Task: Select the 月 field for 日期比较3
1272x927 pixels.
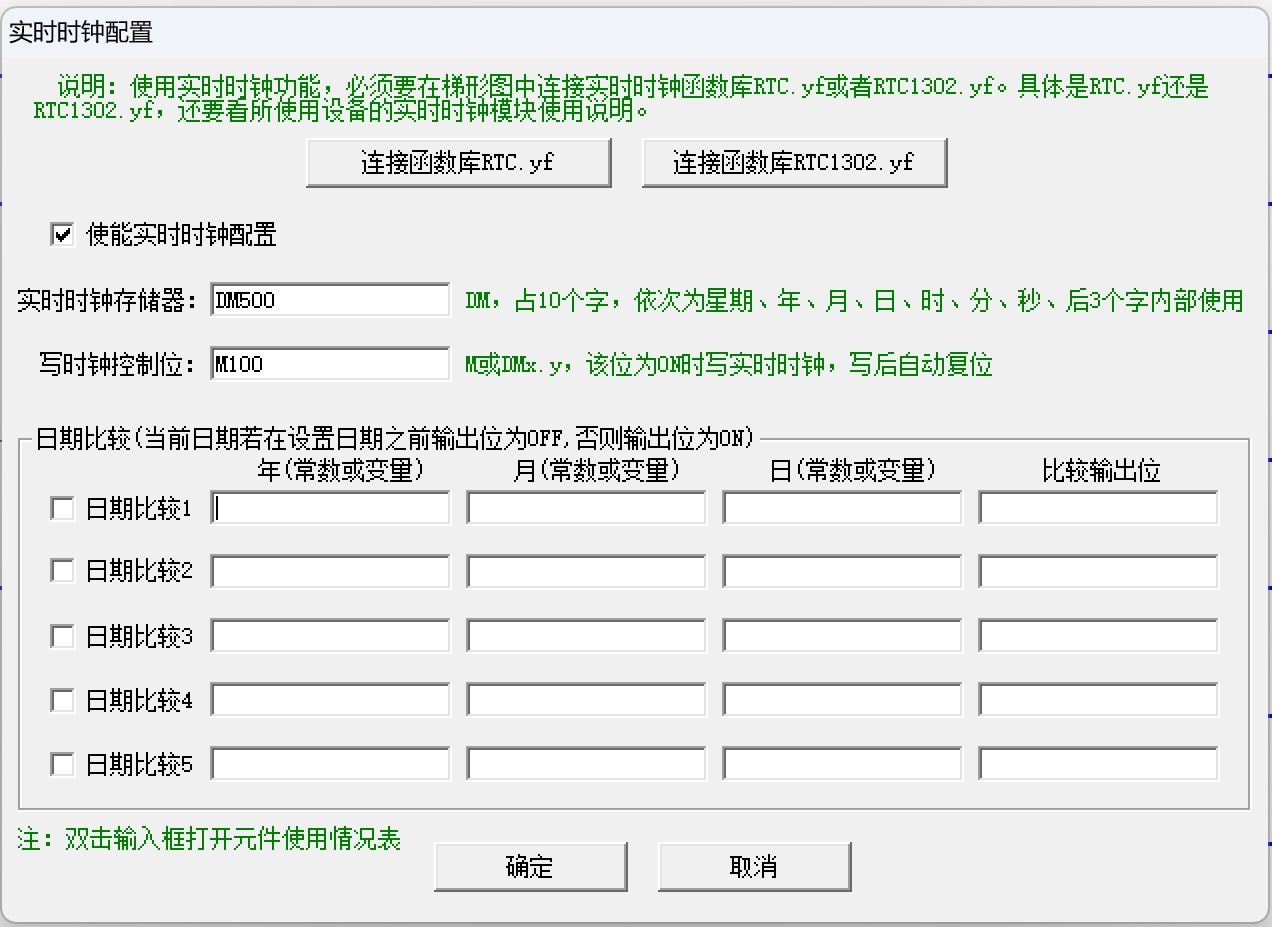Action: (586, 636)
